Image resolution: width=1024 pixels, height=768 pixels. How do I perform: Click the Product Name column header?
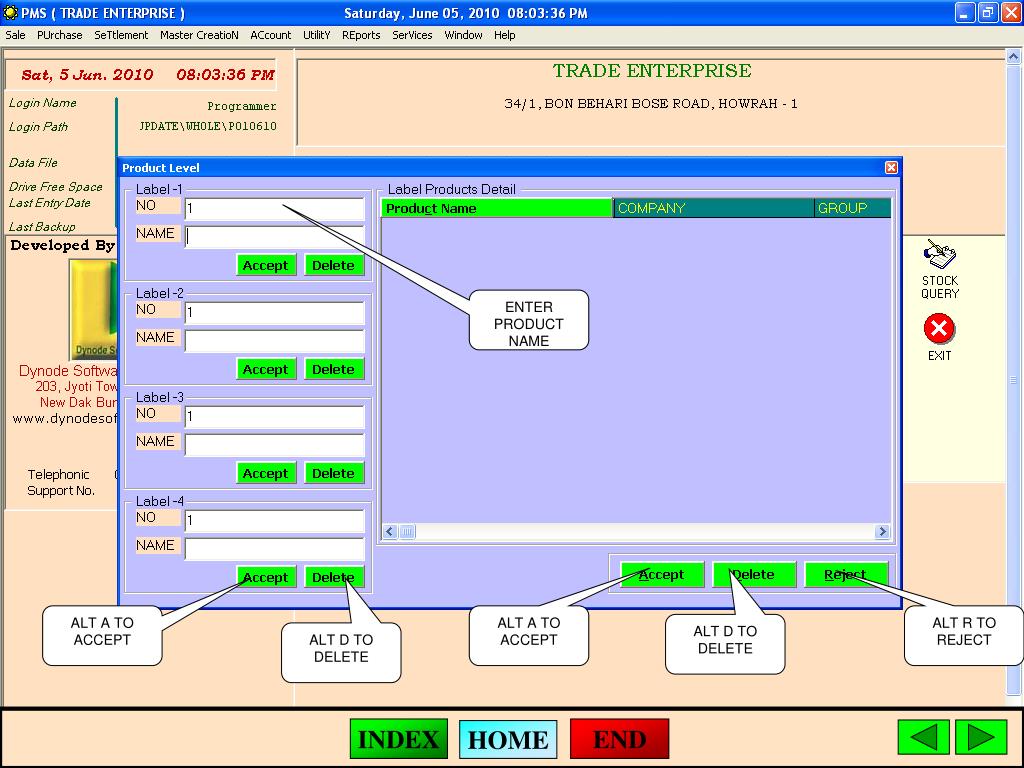tap(497, 208)
